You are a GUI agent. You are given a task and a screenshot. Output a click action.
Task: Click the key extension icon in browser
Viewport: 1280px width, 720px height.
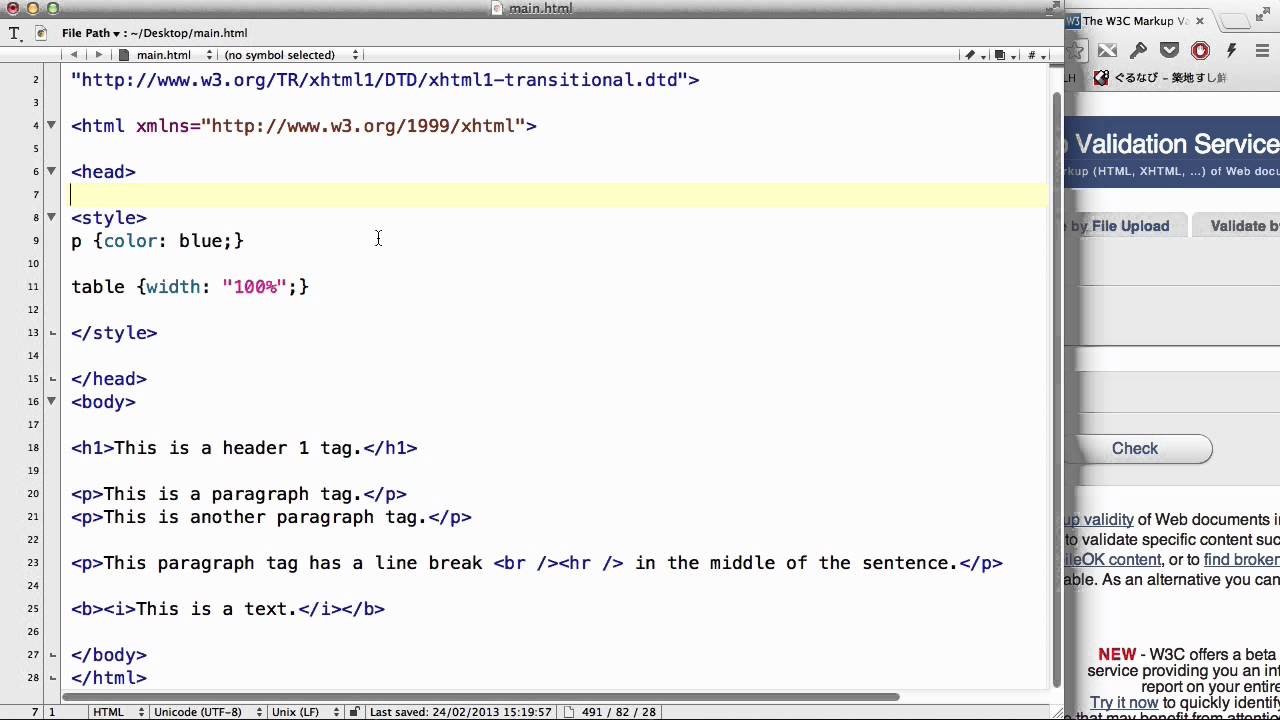click(1138, 50)
